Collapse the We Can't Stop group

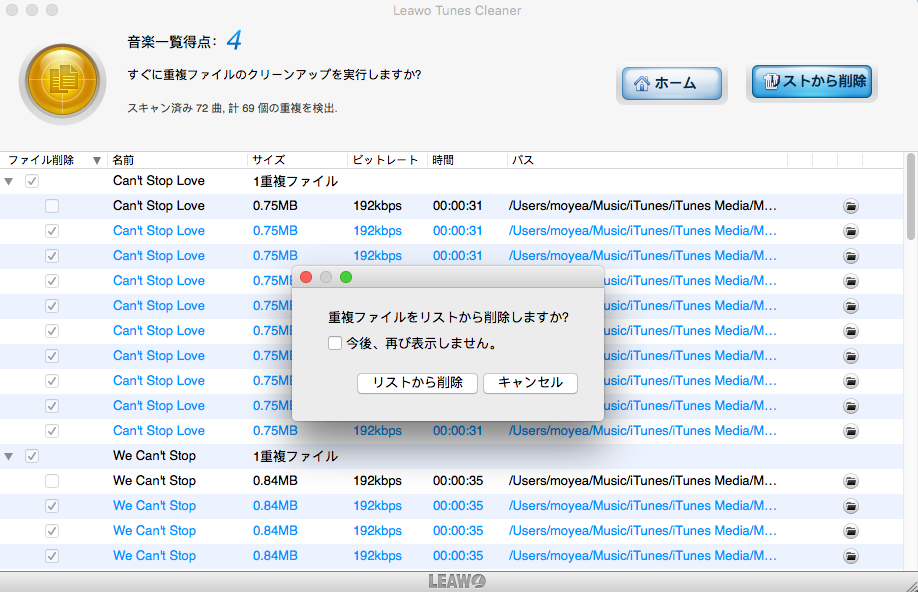click(x=9, y=456)
